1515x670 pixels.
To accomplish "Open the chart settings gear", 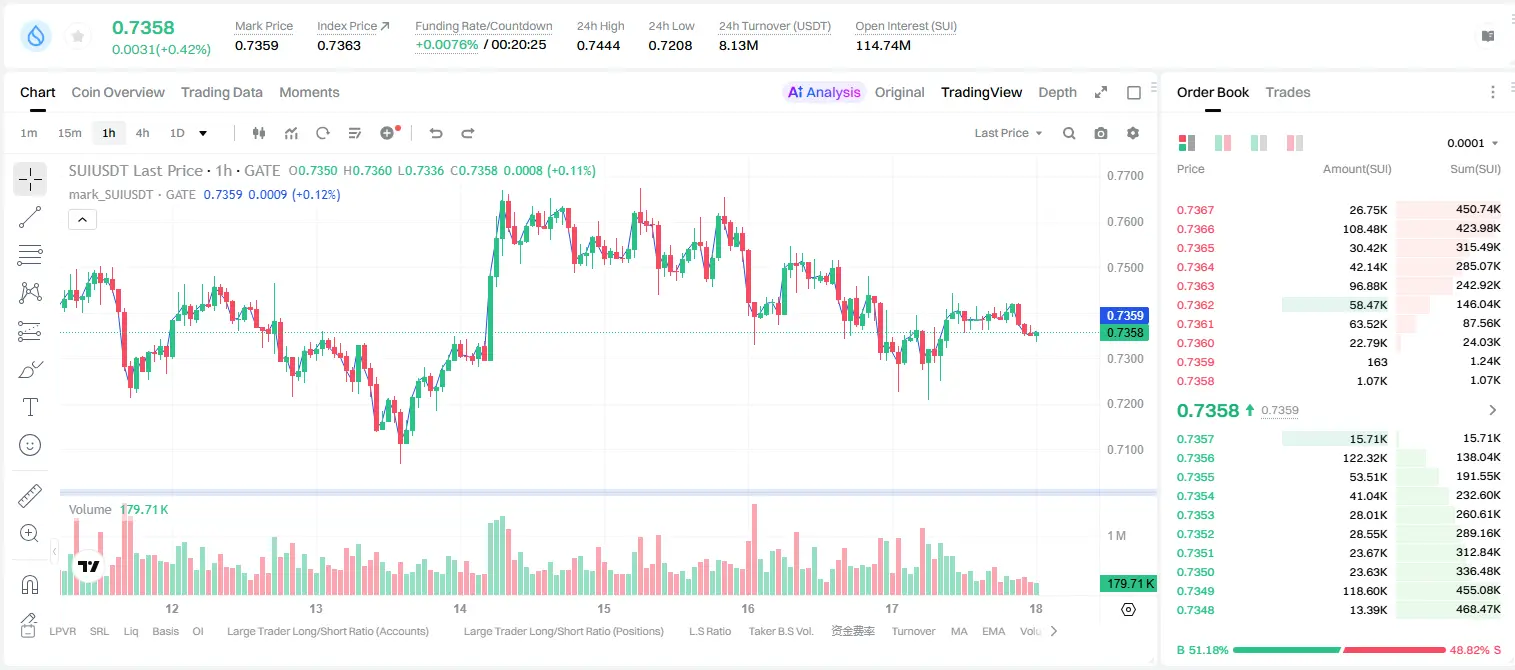I will (x=1133, y=133).
